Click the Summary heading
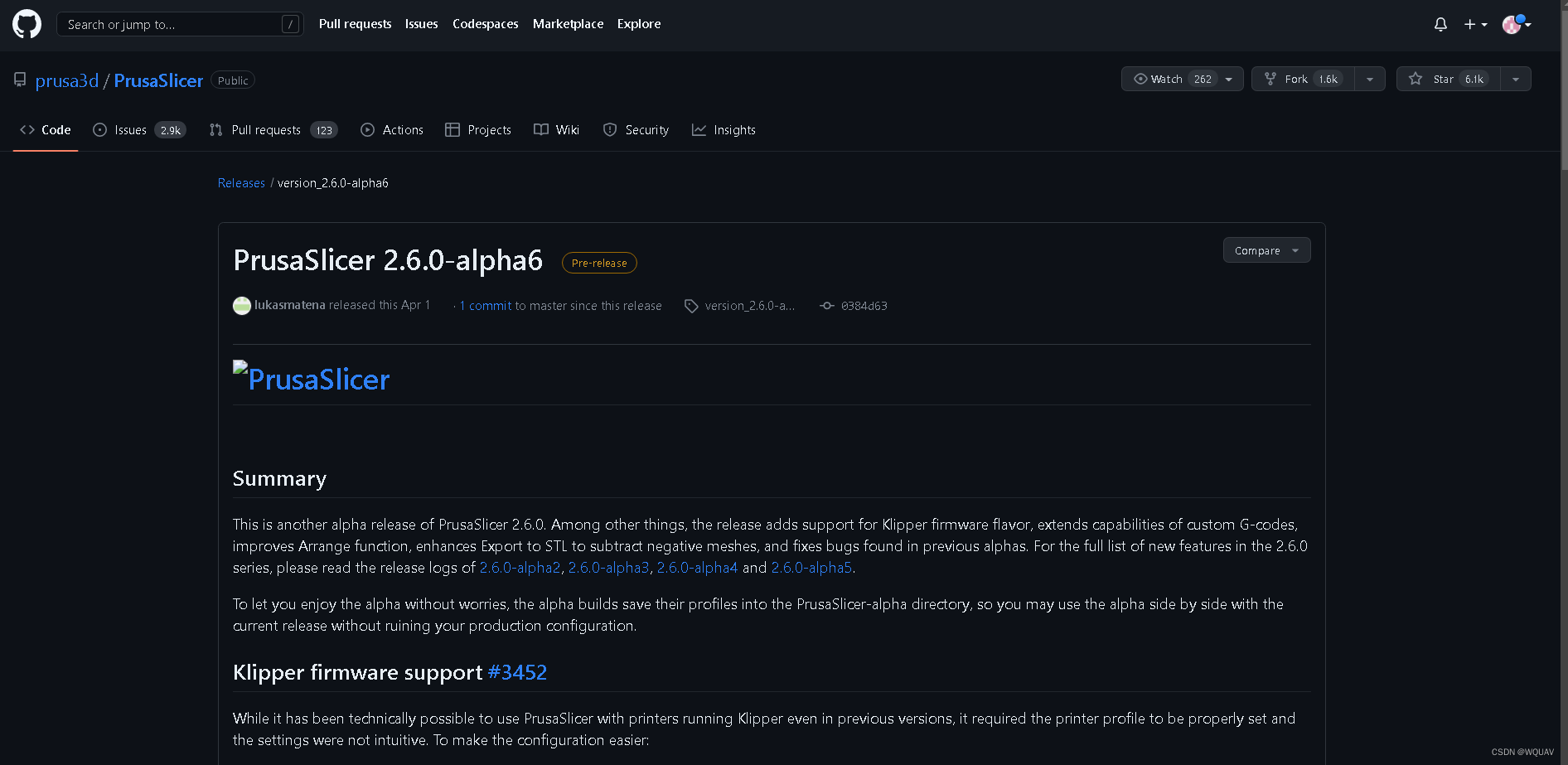 pyautogui.click(x=279, y=478)
